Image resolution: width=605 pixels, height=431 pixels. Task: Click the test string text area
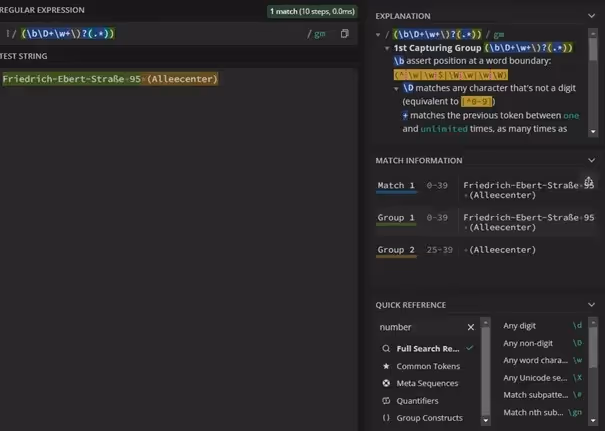pos(178,247)
